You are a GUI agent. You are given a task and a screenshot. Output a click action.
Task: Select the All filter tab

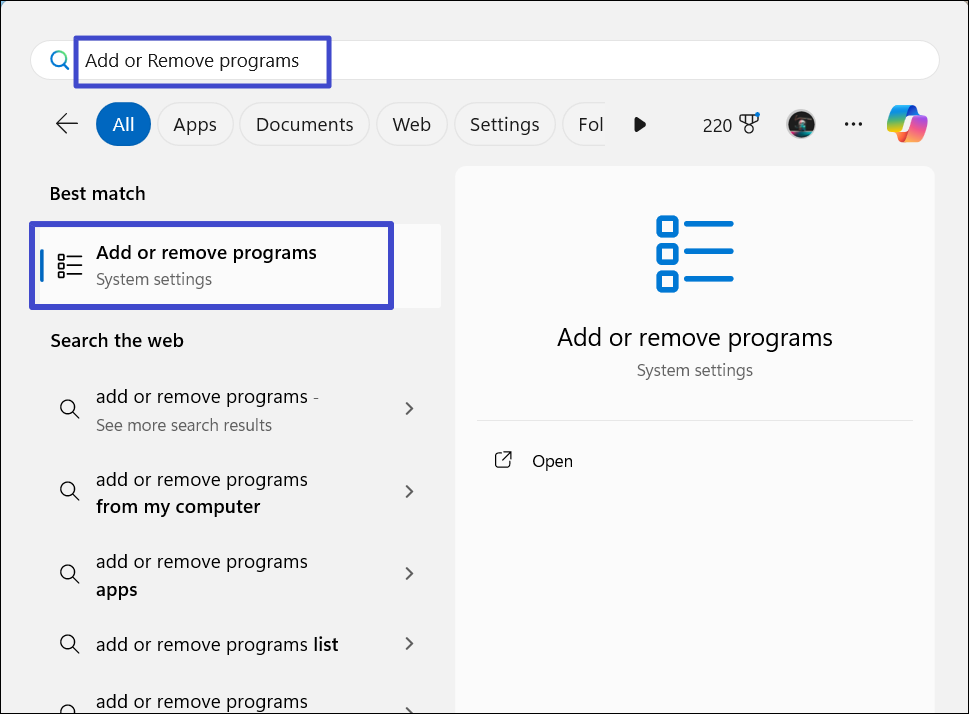point(124,124)
